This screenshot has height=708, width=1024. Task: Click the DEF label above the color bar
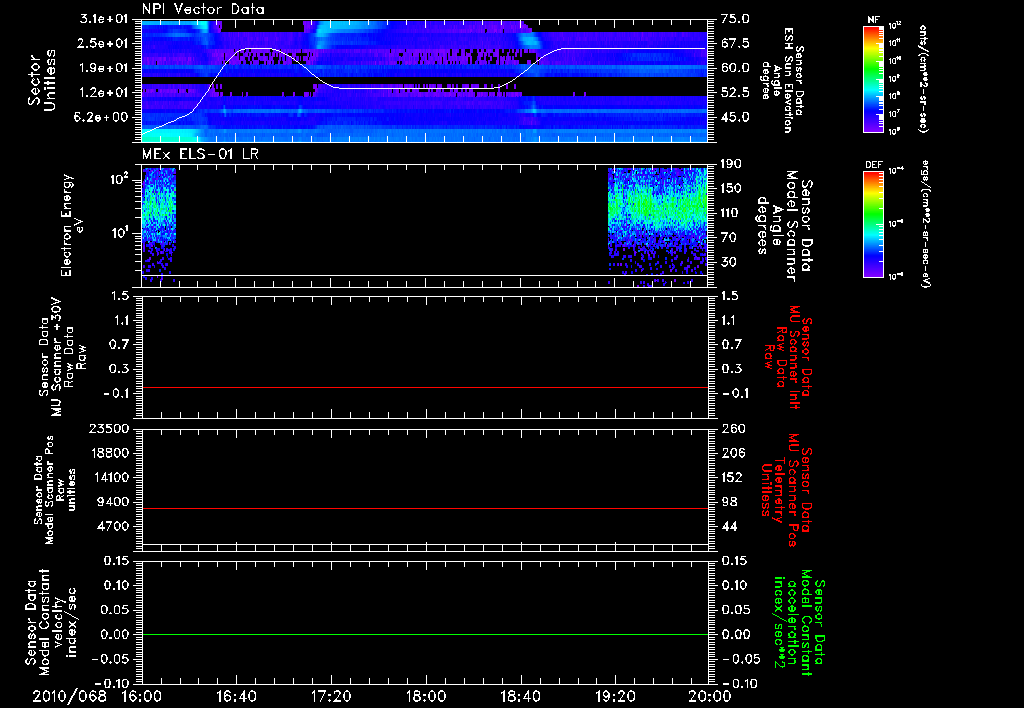(874, 165)
